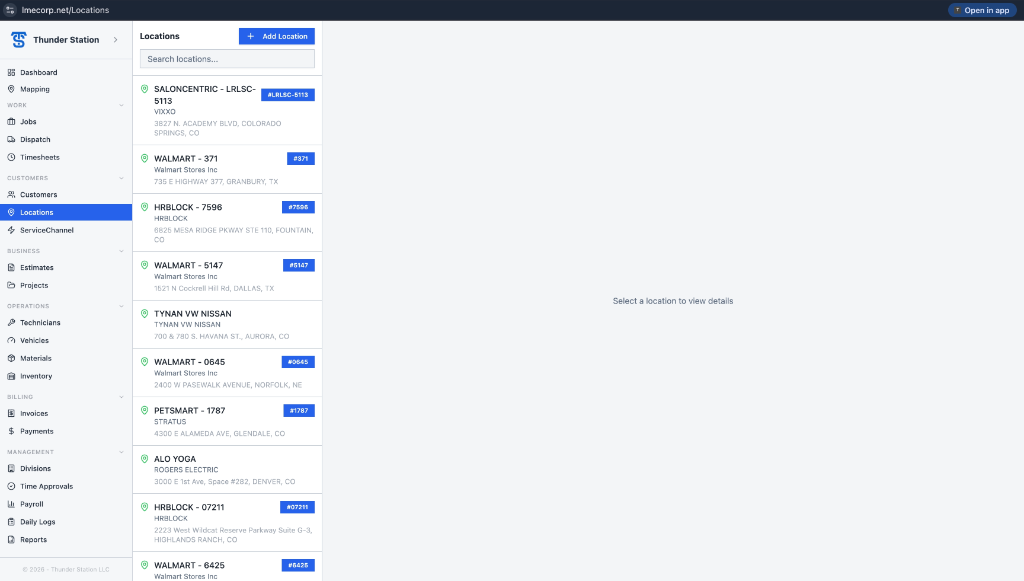
Task: Collapse the OPERATIONS sidebar section
Action: tap(121, 306)
